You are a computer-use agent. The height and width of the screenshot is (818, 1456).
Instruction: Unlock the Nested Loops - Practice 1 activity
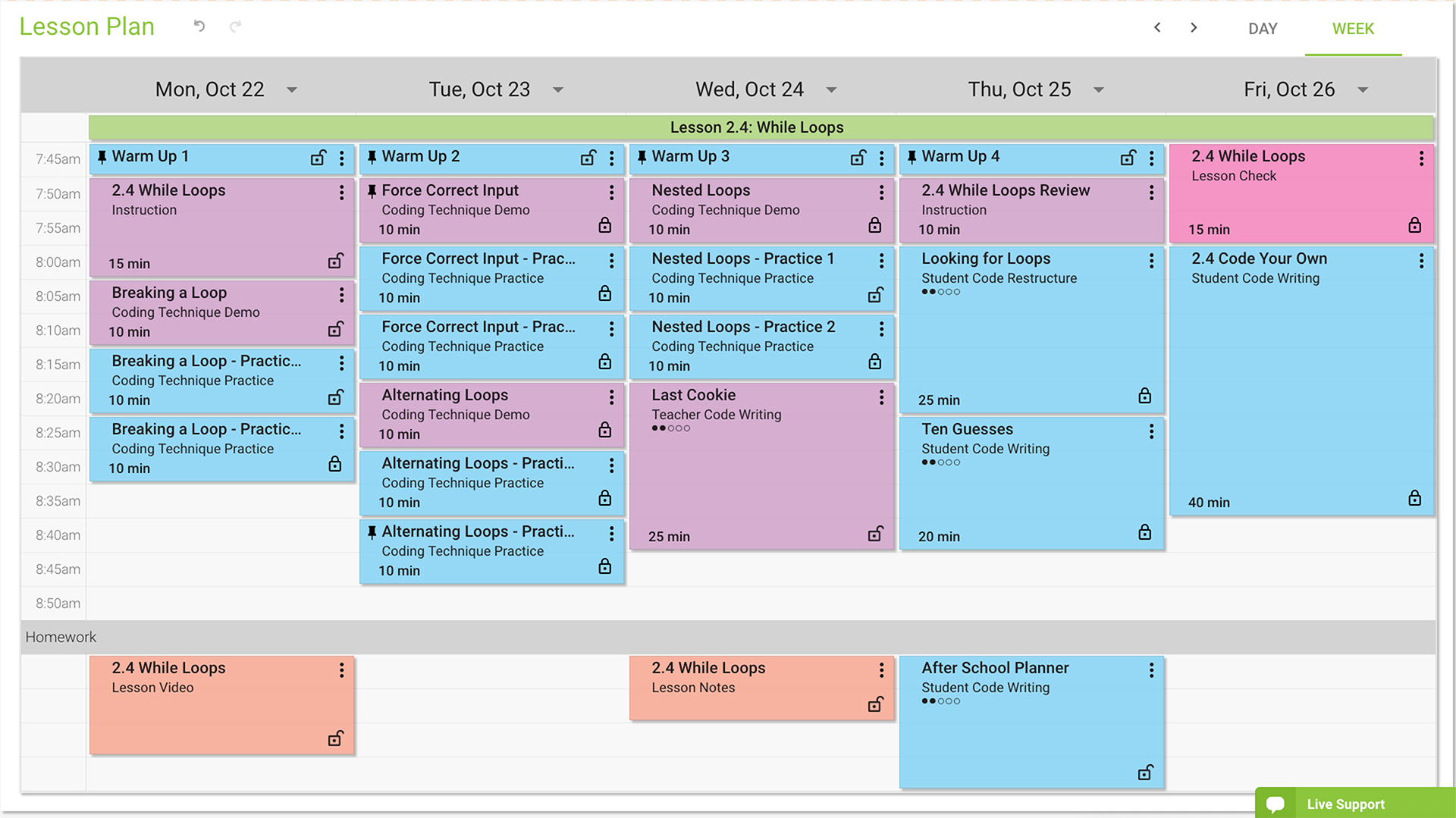(x=874, y=293)
